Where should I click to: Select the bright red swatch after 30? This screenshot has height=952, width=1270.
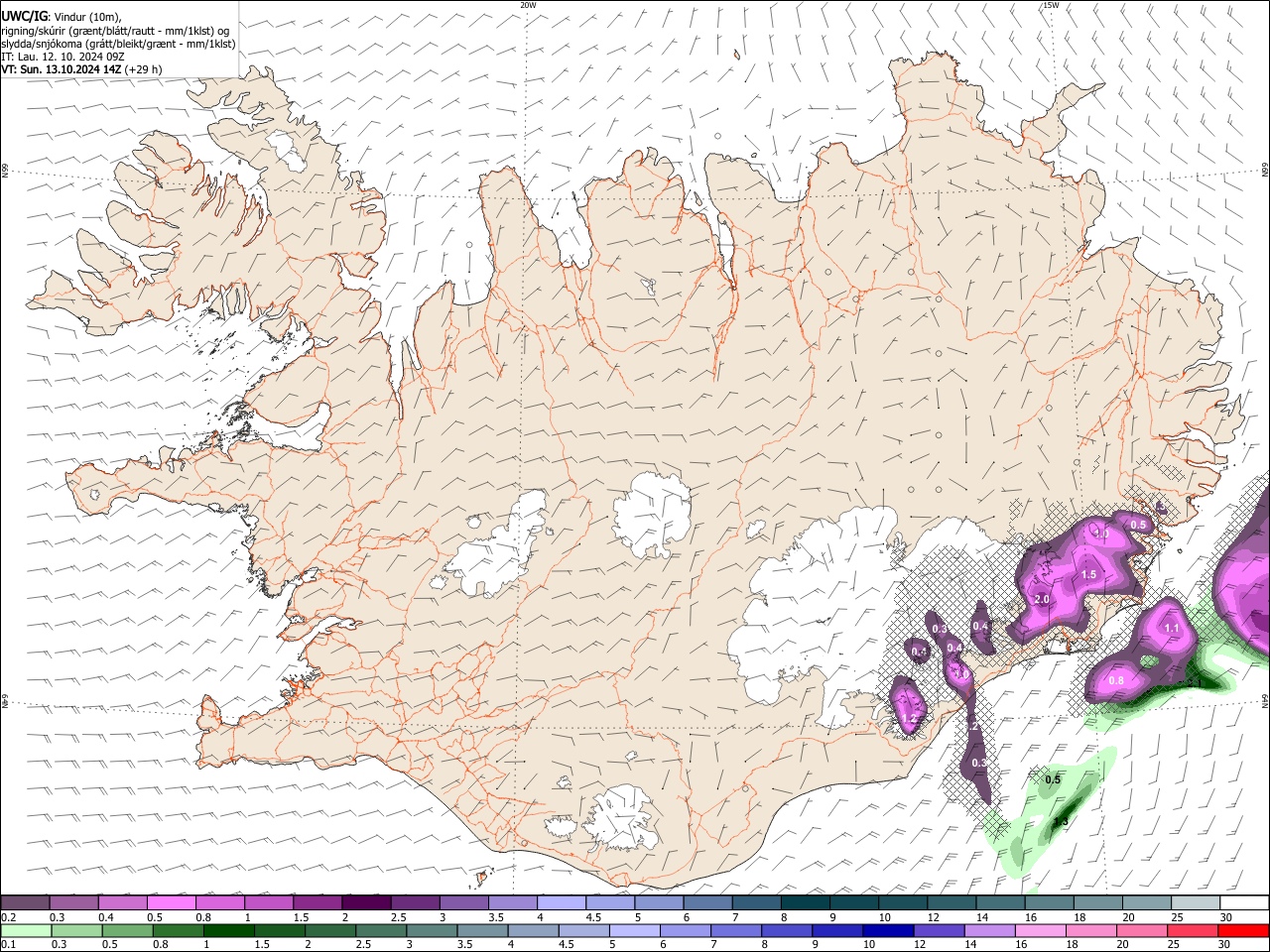click(x=1243, y=930)
